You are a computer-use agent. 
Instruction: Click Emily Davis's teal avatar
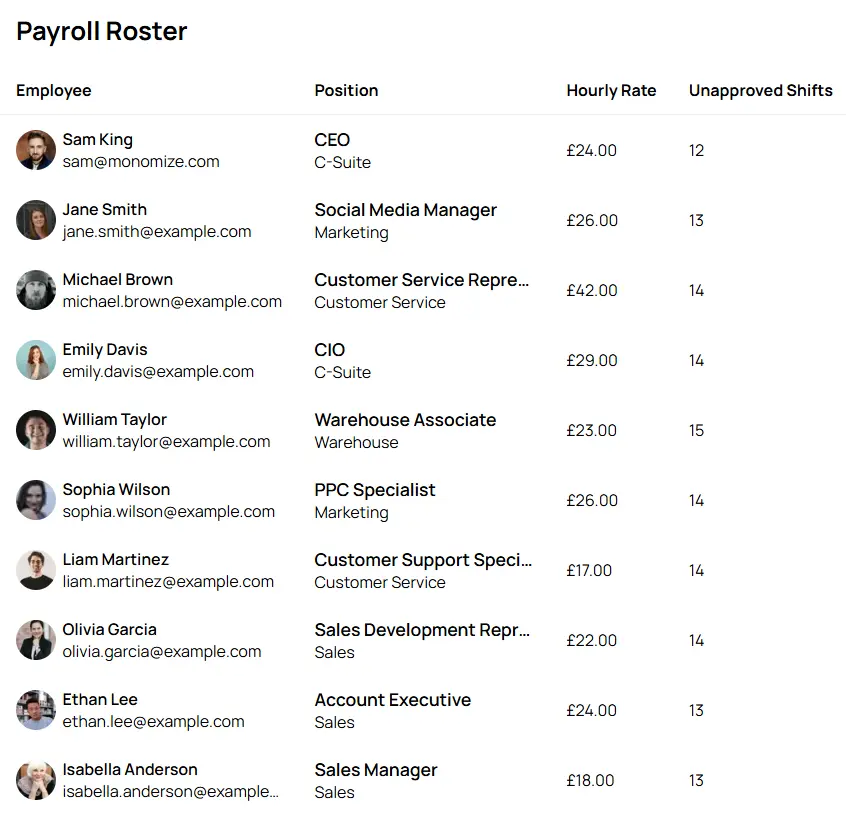coord(36,360)
